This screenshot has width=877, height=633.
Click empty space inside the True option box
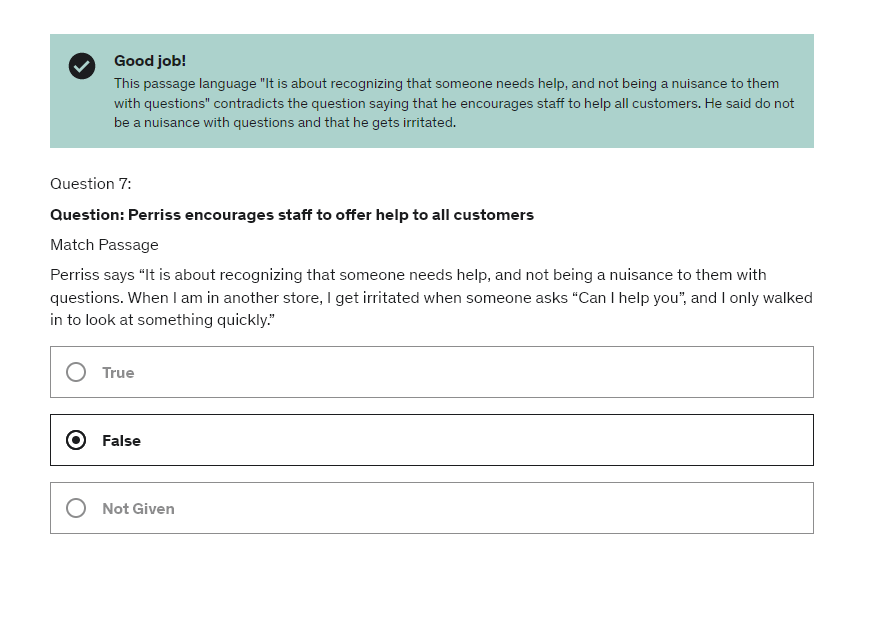[x=500, y=372]
